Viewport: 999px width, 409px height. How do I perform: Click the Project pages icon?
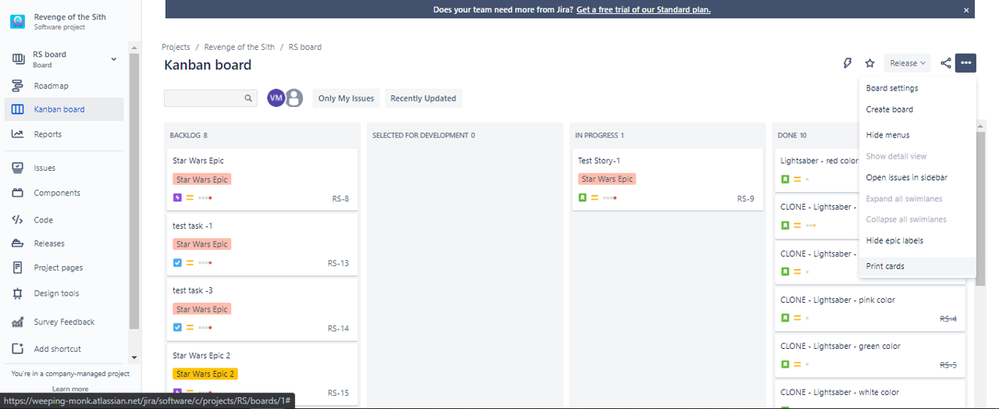18,268
